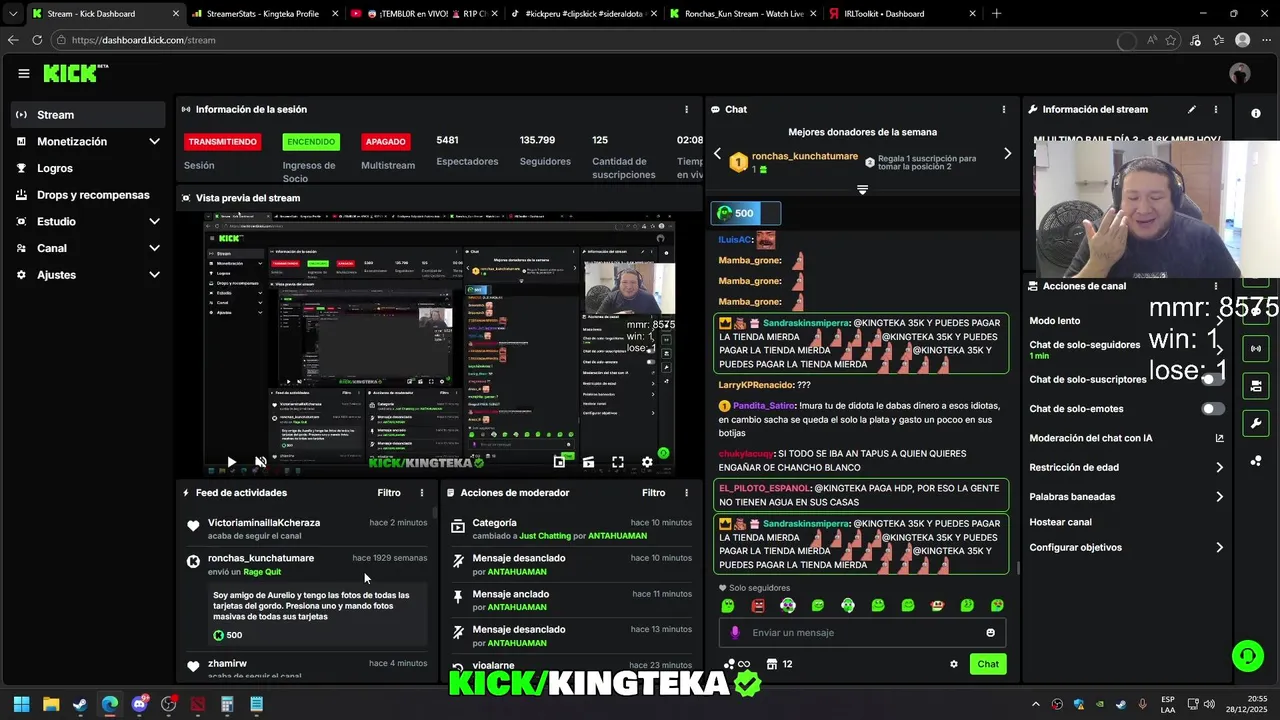Click the broadcast signal icon in right sidebar

click(1255, 348)
